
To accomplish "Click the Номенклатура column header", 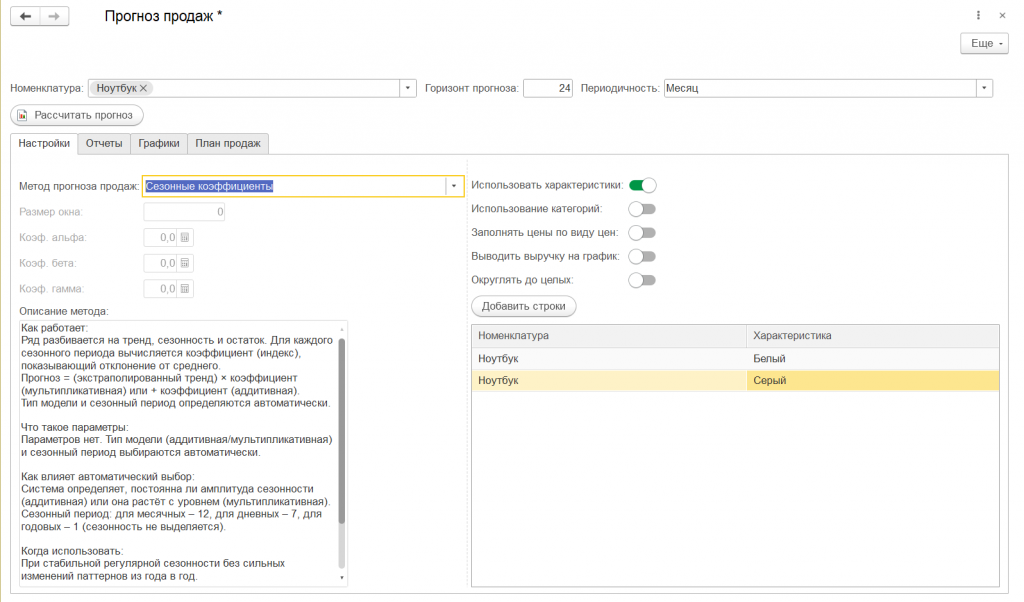I will tap(609, 336).
